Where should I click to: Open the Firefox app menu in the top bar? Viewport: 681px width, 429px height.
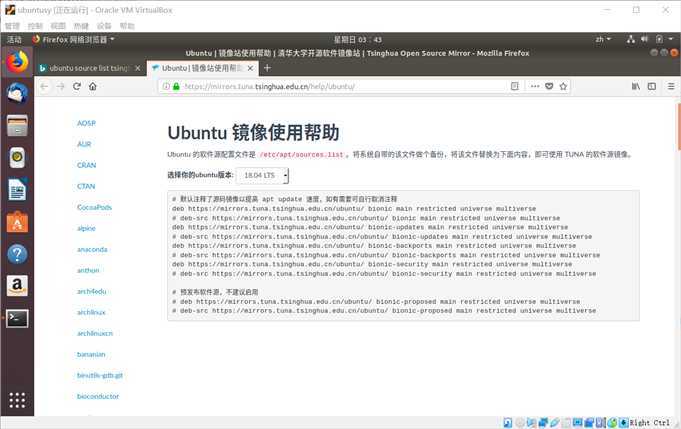tap(73, 40)
